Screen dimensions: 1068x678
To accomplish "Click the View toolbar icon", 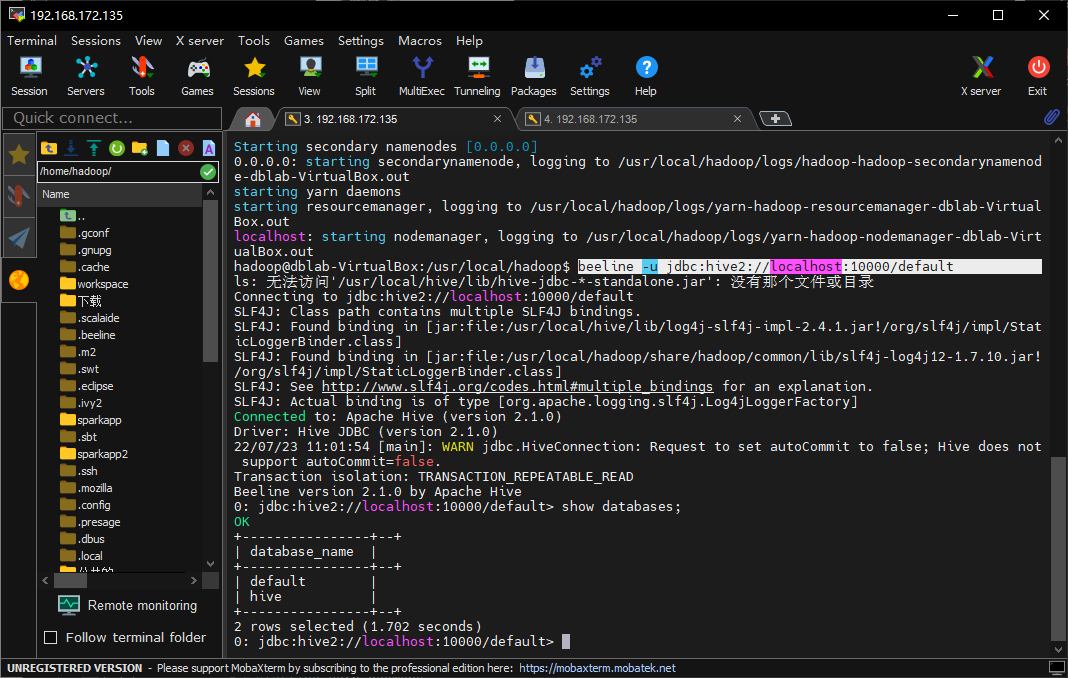I will coord(310,76).
